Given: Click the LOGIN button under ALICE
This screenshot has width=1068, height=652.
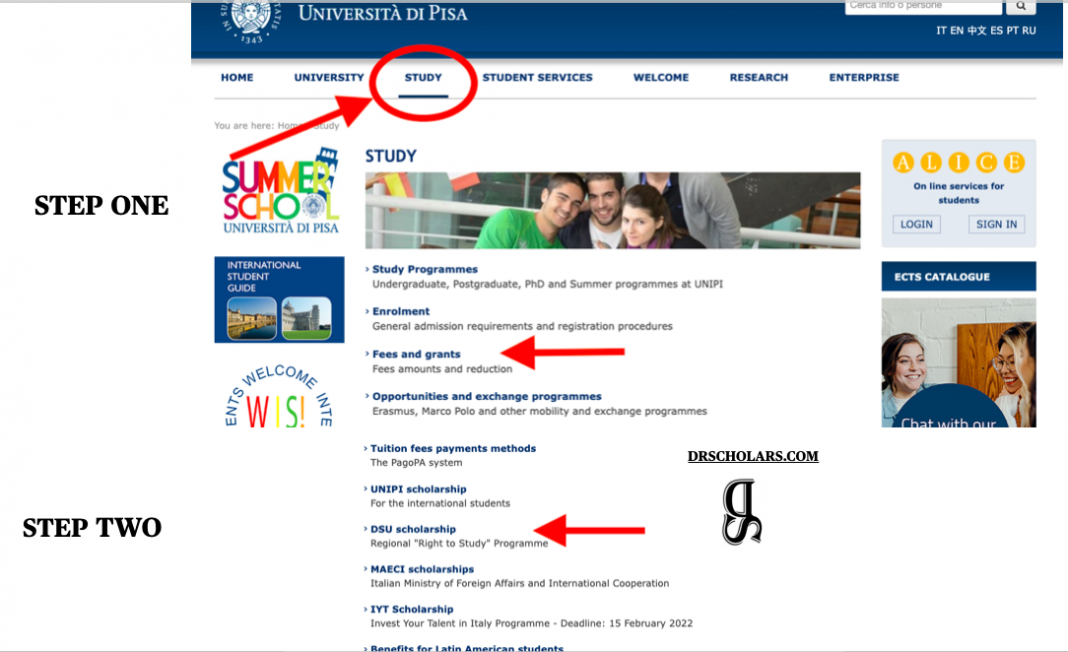Looking at the screenshot, I should (915, 224).
